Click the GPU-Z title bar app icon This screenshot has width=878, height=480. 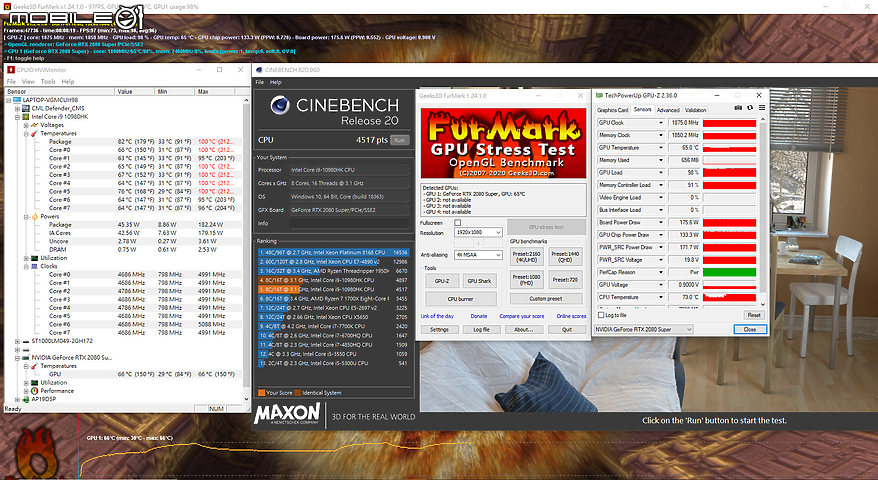point(599,96)
